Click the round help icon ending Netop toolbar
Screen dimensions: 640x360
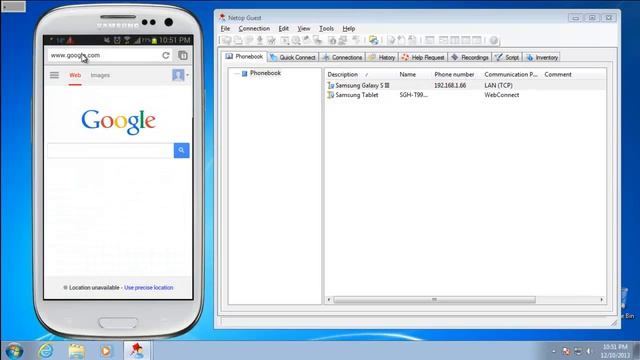(x=493, y=40)
